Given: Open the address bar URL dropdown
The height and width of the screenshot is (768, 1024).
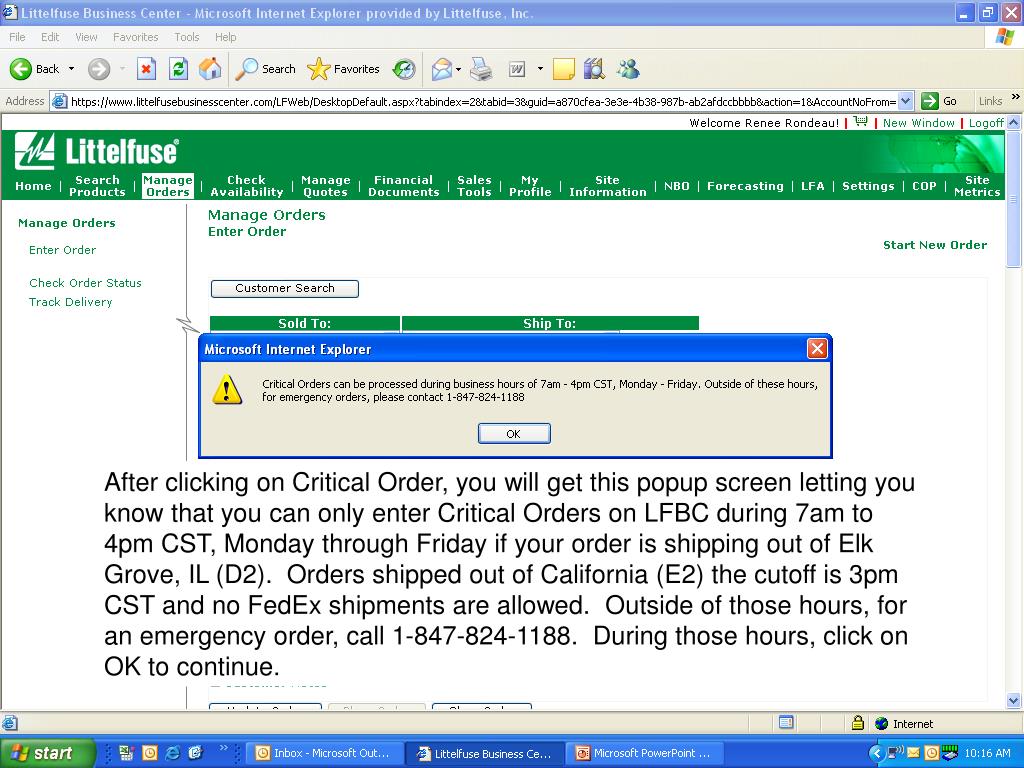Looking at the screenshot, I should coord(905,101).
